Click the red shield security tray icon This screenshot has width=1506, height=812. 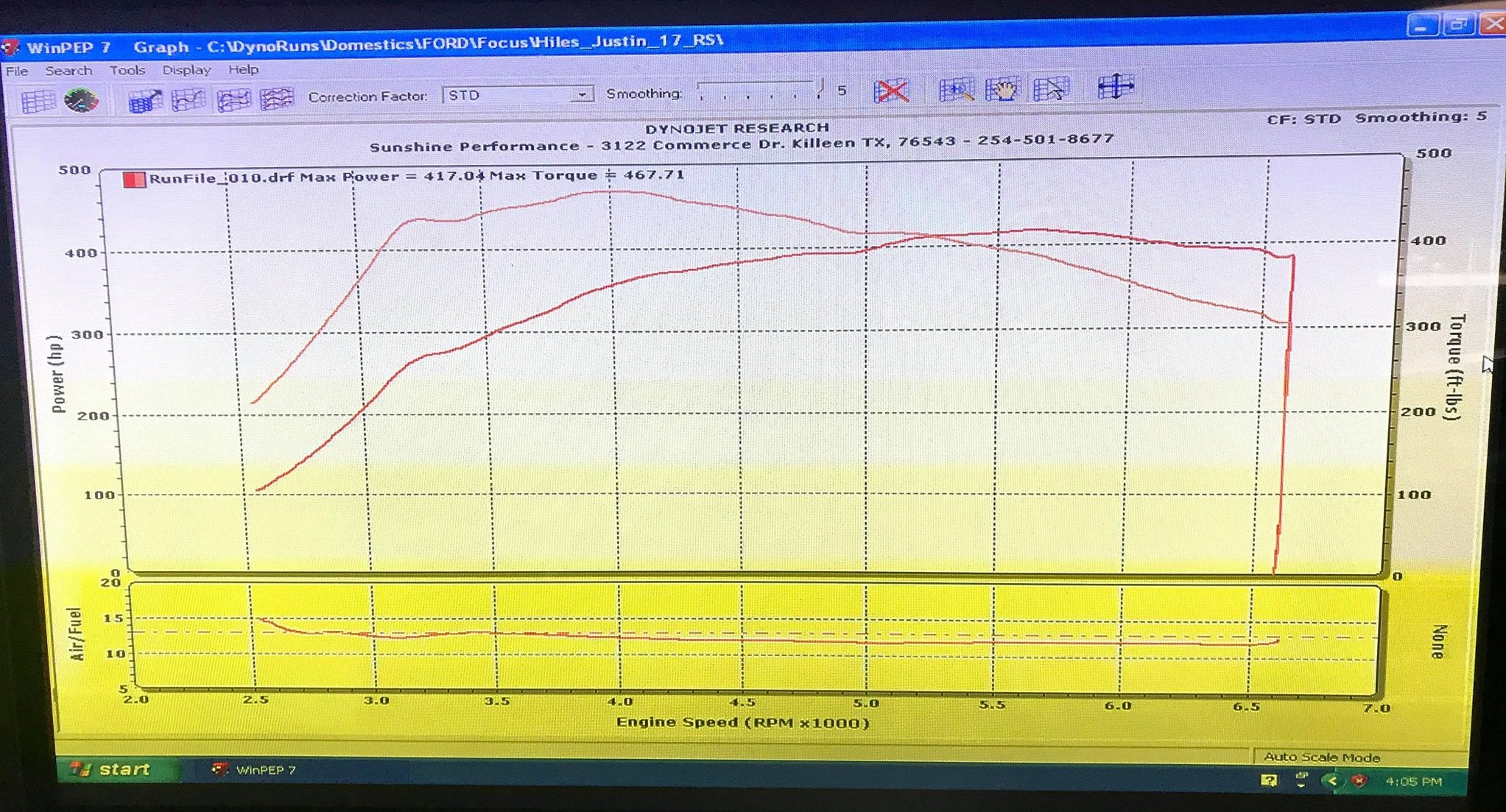click(1359, 780)
